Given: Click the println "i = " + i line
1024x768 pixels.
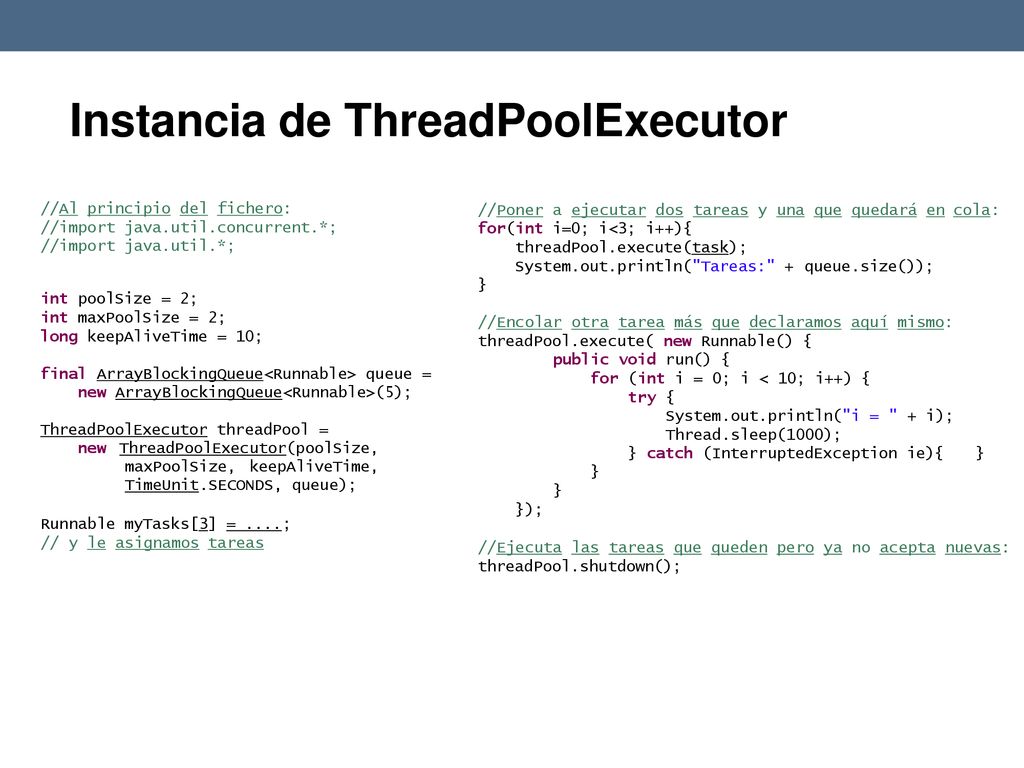Looking at the screenshot, I should 809,416.
